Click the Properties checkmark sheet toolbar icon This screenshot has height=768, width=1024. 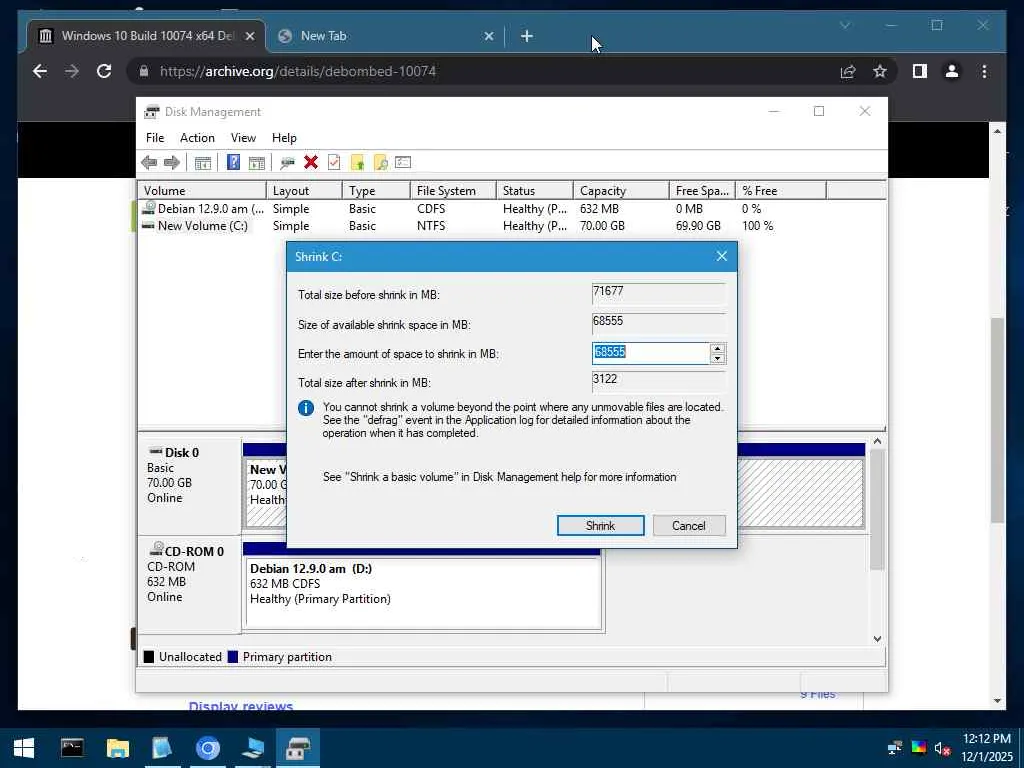pos(334,162)
